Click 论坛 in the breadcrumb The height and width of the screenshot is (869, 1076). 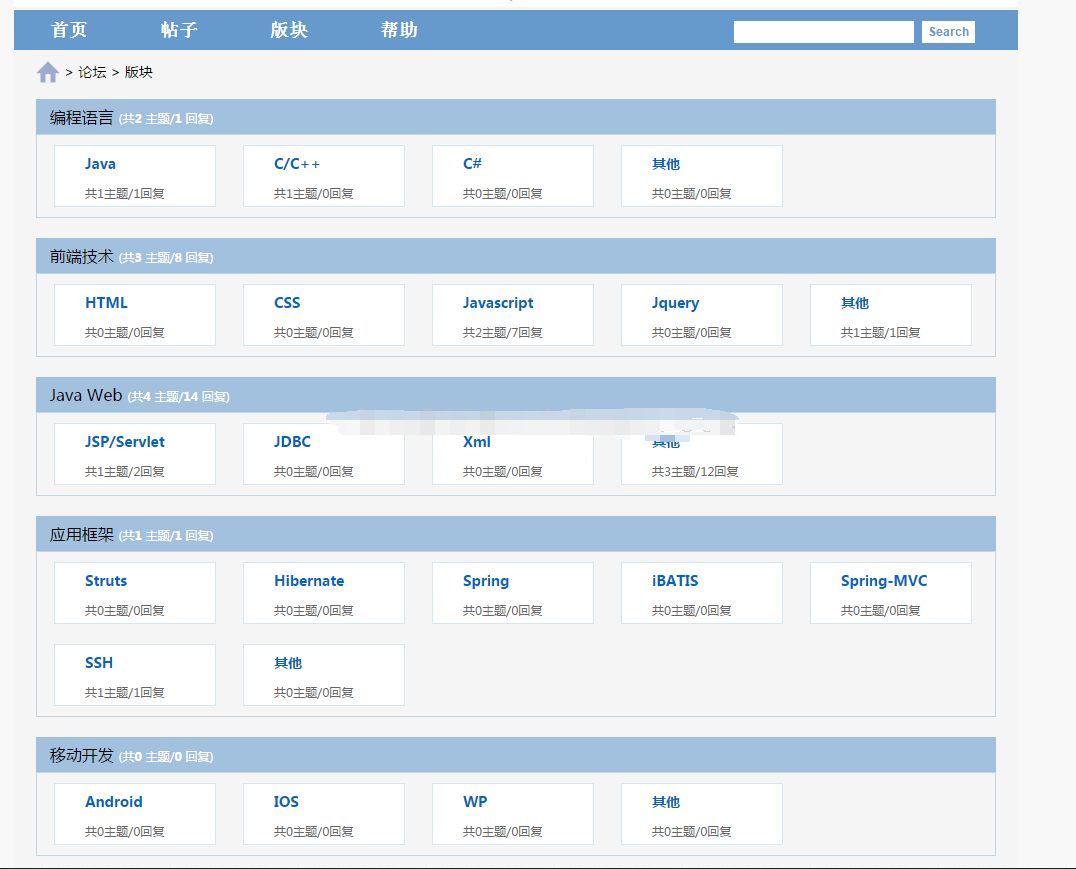point(92,72)
